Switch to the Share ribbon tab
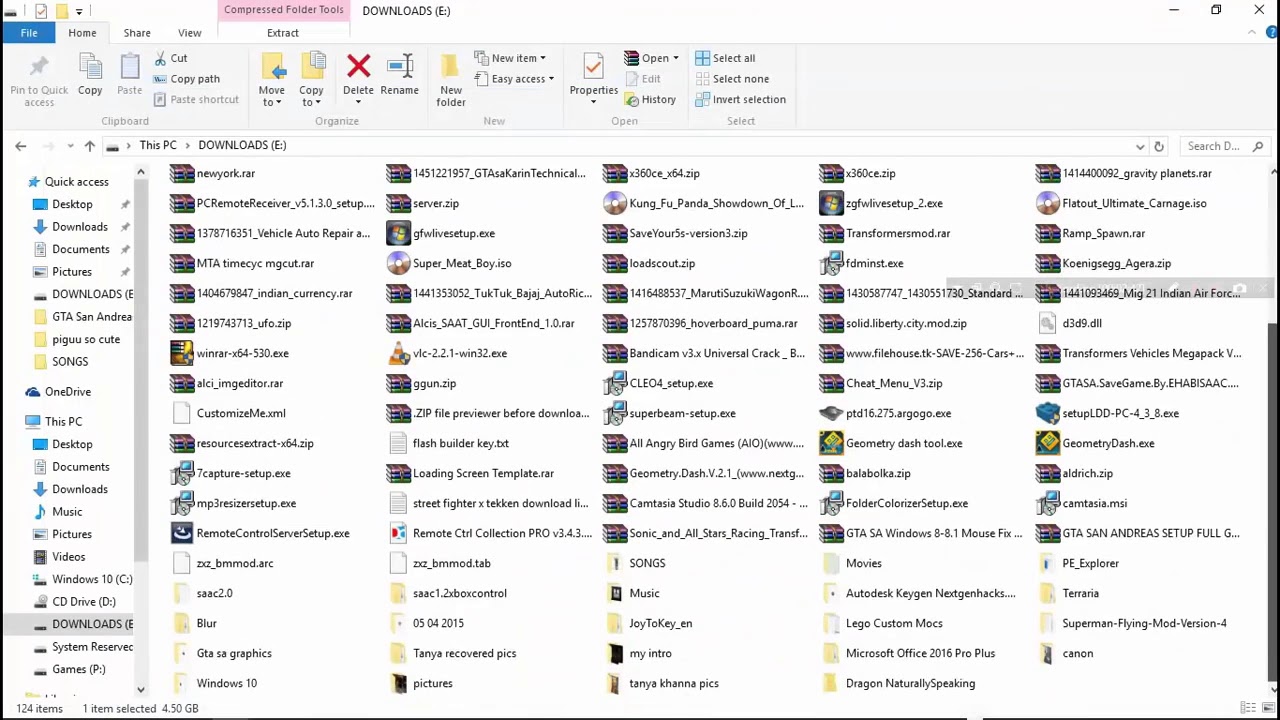This screenshot has width=1280, height=720. tap(137, 33)
